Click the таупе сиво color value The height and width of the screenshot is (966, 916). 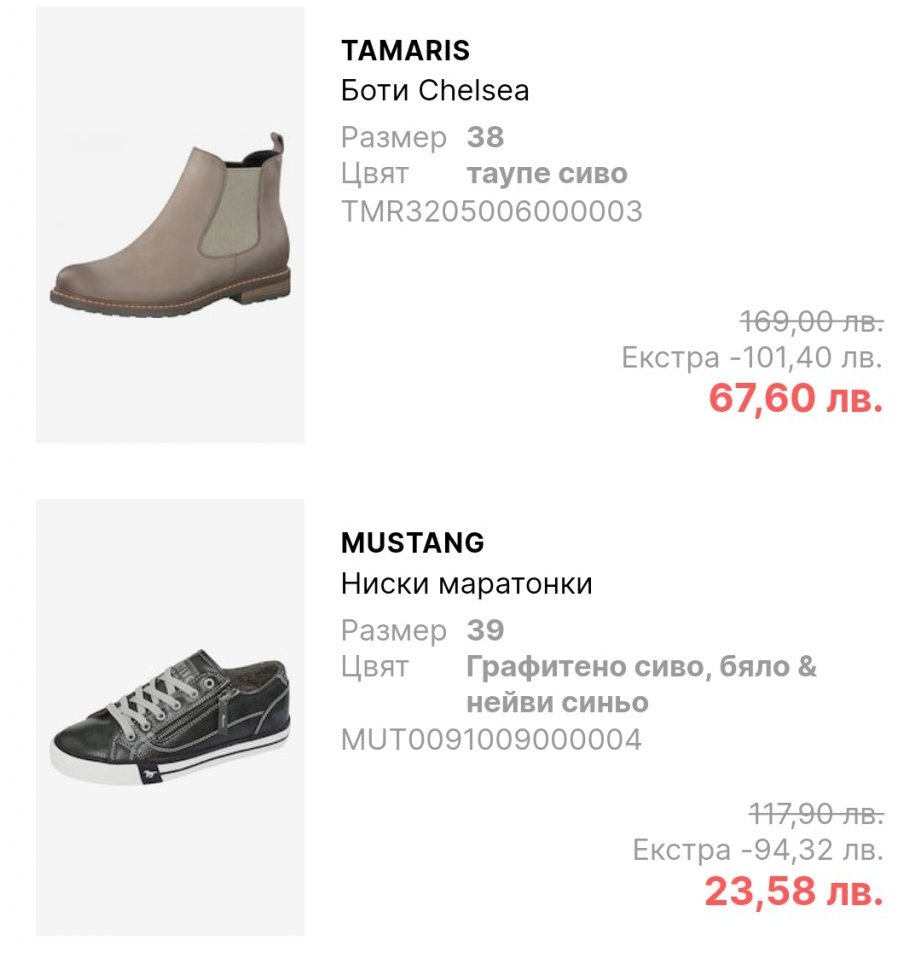[547, 174]
